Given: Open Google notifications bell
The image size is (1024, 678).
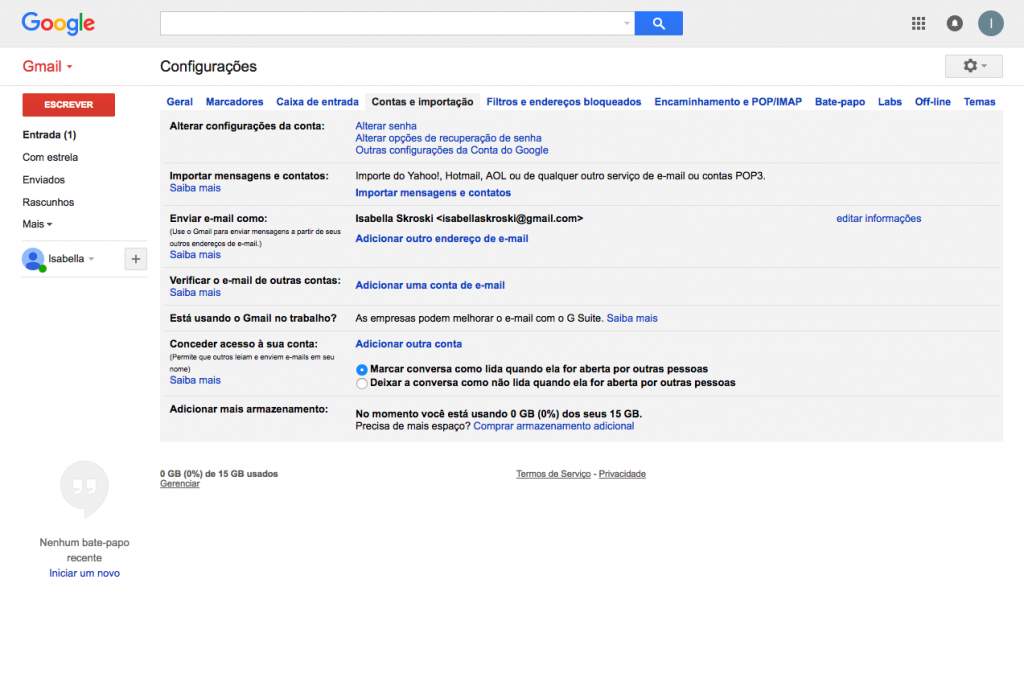Looking at the screenshot, I should click(x=954, y=24).
